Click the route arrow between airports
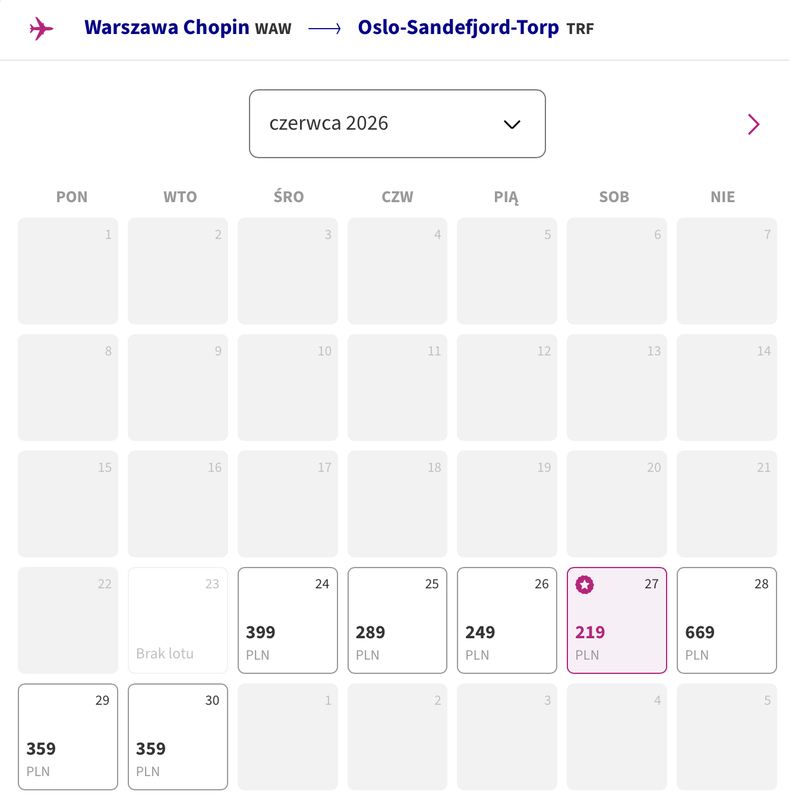This screenshot has width=789, height=800. coord(325,29)
